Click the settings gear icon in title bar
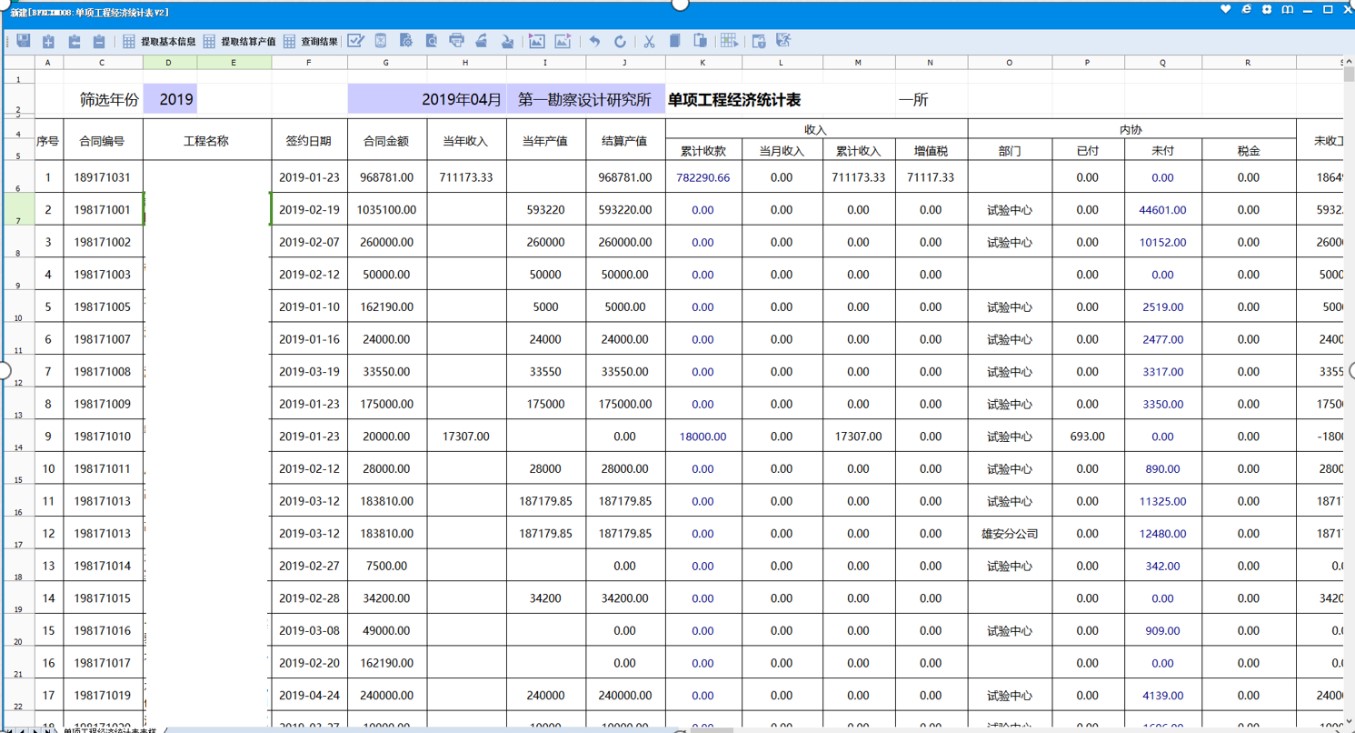The width and height of the screenshot is (1355, 733). (1267, 9)
